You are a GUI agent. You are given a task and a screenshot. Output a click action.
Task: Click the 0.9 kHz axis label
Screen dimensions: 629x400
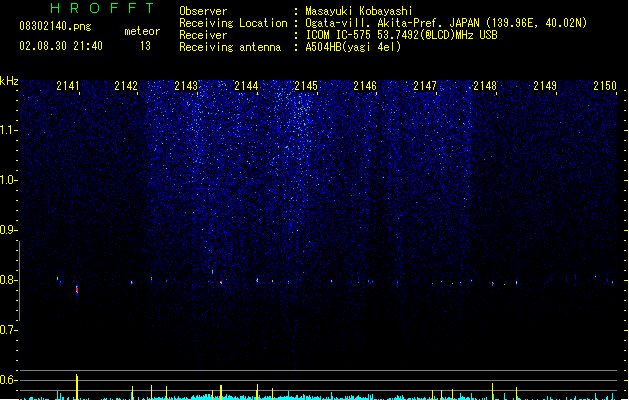click(8, 230)
